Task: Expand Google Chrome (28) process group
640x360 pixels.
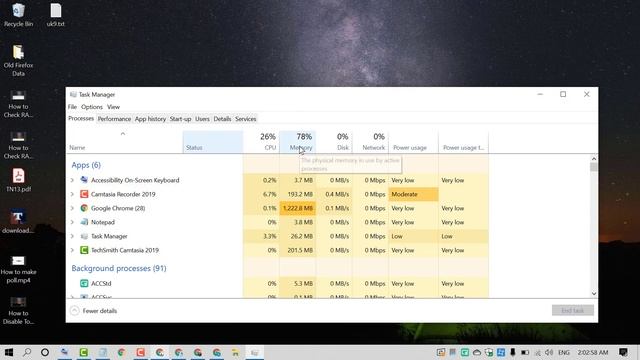Action: pos(72,208)
